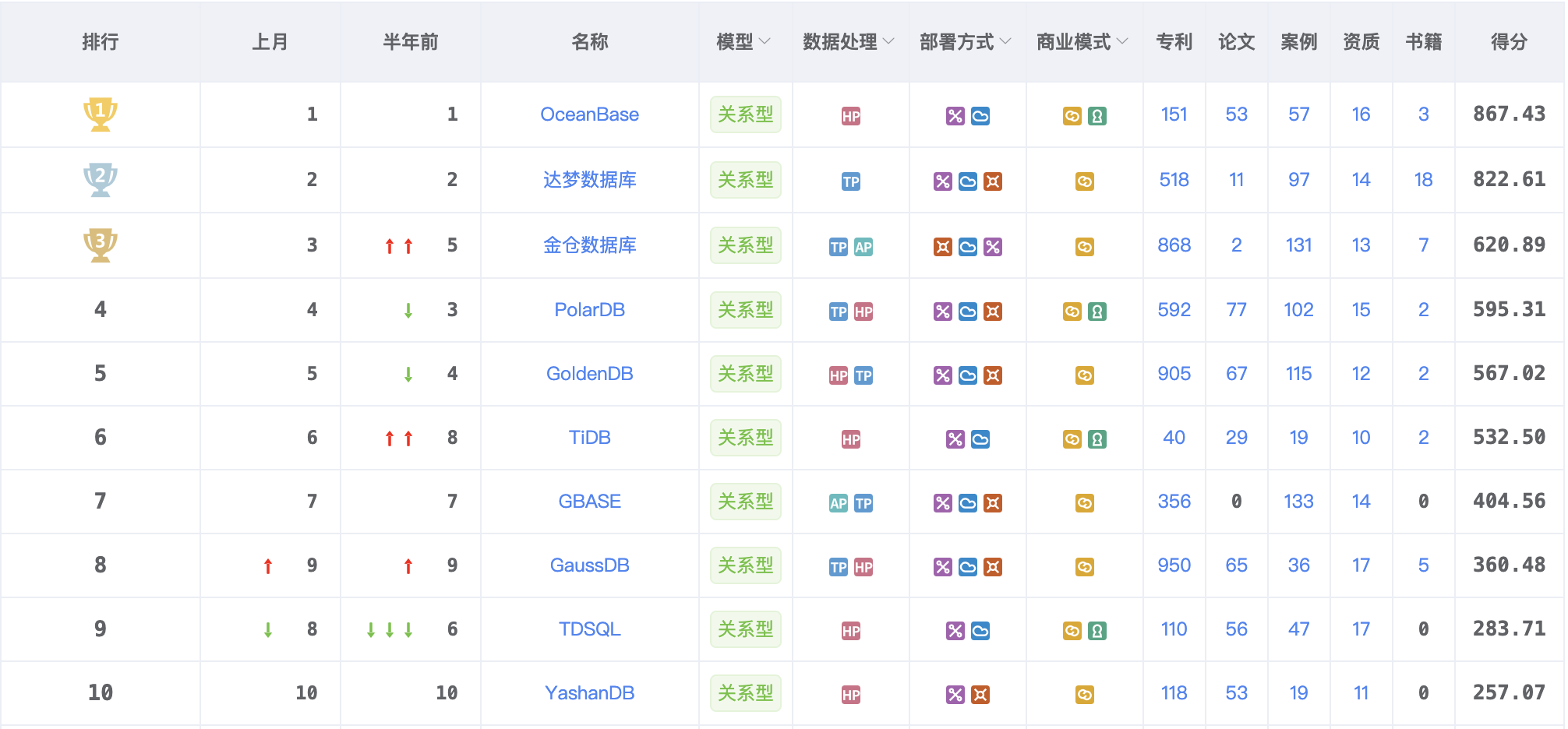Screen dimensions: 1568x729
Task: Click the cloud deployment icon in TiDB row
Action: coord(980,439)
